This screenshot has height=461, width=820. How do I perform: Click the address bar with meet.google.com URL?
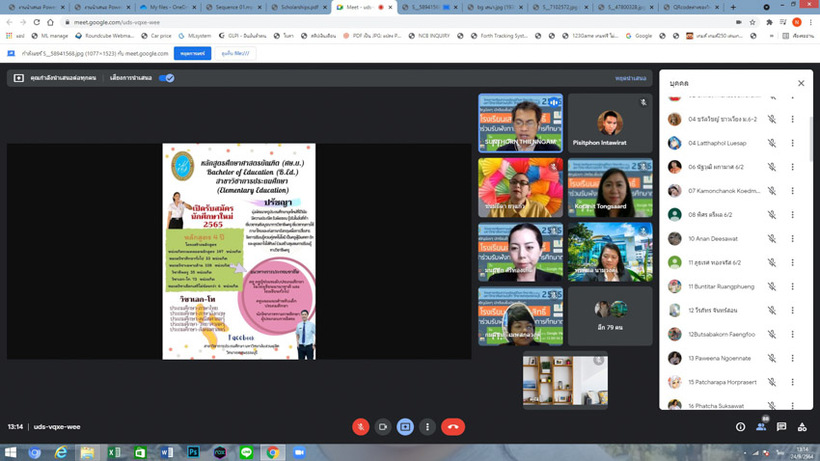[x=397, y=22]
